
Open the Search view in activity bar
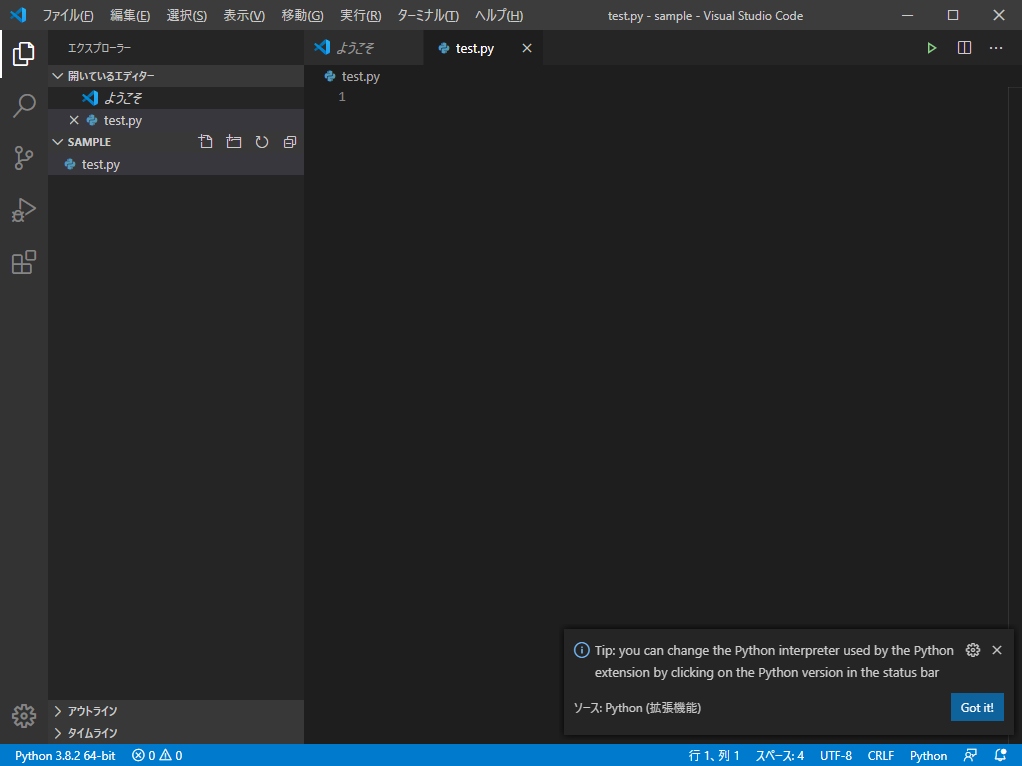24,106
